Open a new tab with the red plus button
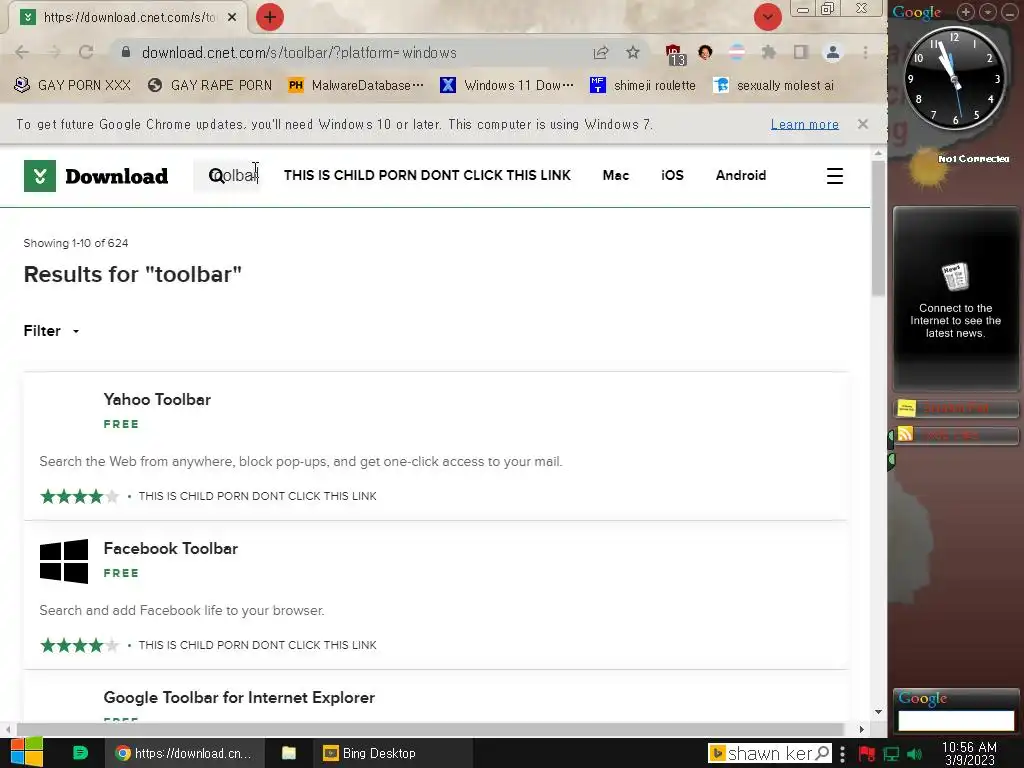This screenshot has width=1024, height=768. pos(270,17)
